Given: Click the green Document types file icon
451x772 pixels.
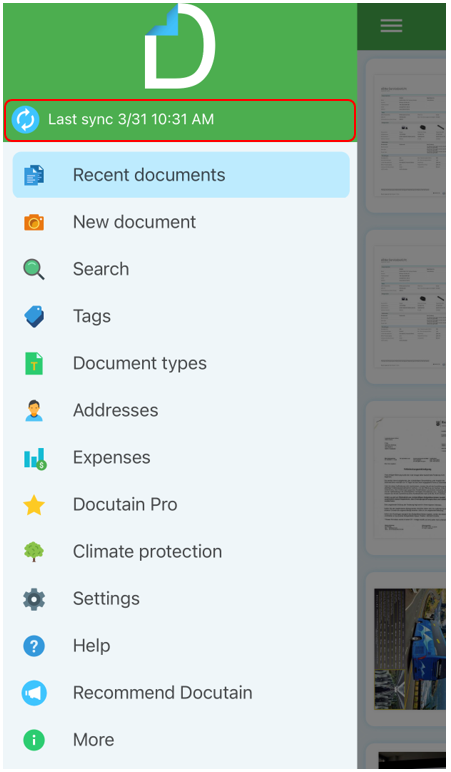Looking at the screenshot, I should (x=34, y=364).
